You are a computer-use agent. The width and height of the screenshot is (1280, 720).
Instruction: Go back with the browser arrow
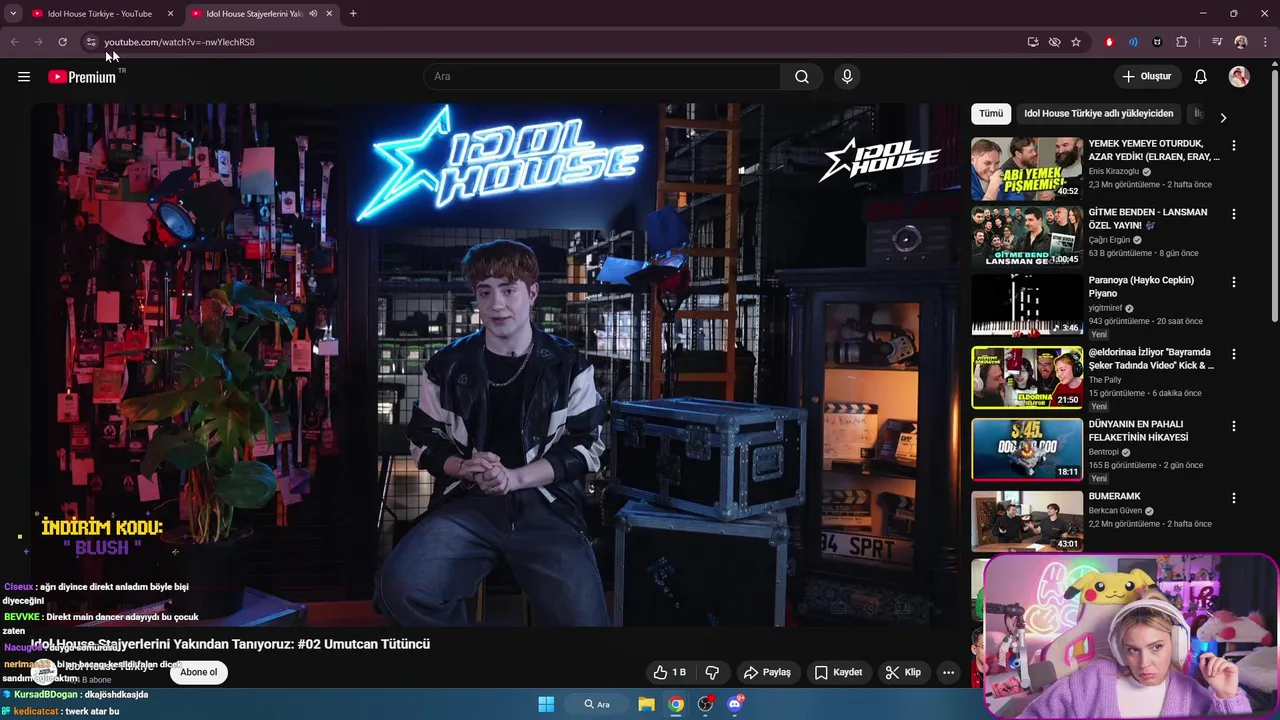(x=14, y=42)
